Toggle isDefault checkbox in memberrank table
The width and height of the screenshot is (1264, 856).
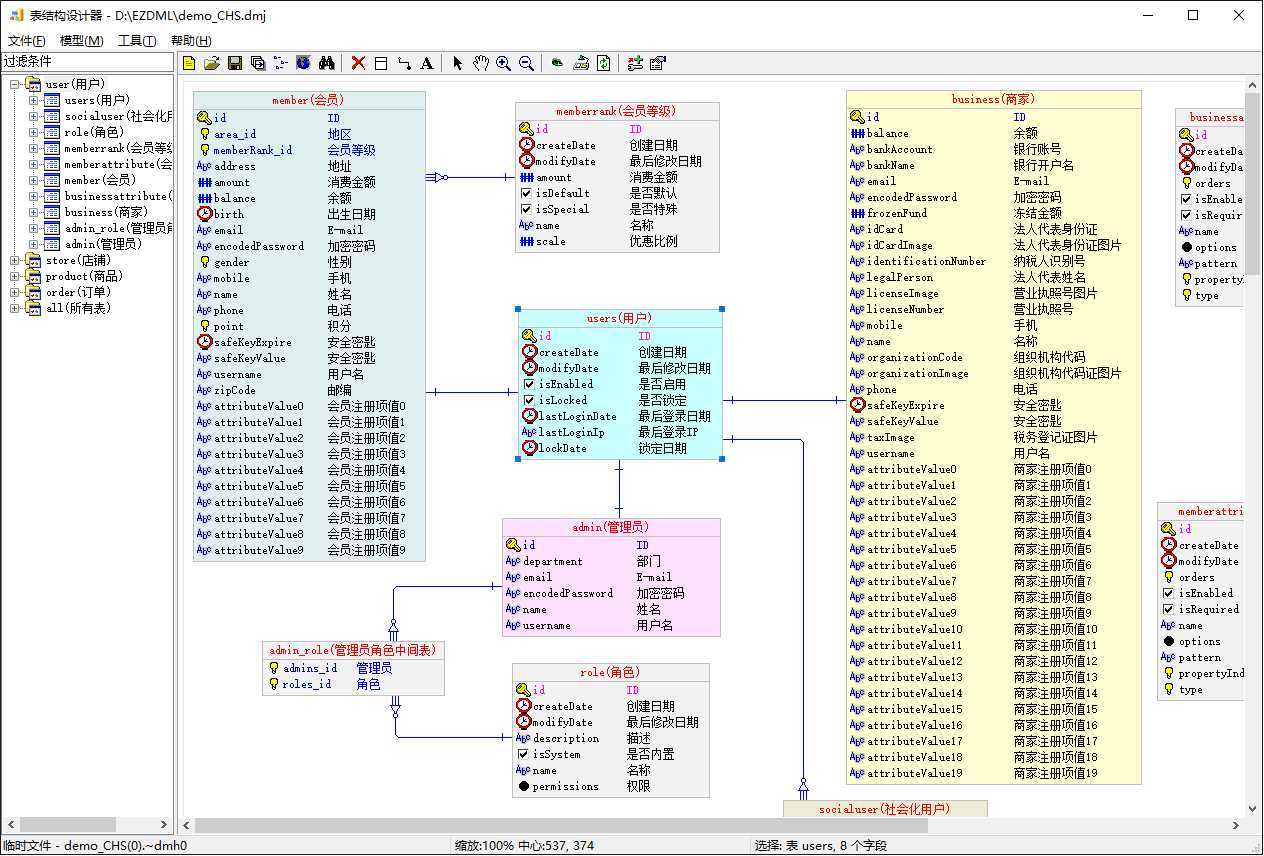[526, 193]
